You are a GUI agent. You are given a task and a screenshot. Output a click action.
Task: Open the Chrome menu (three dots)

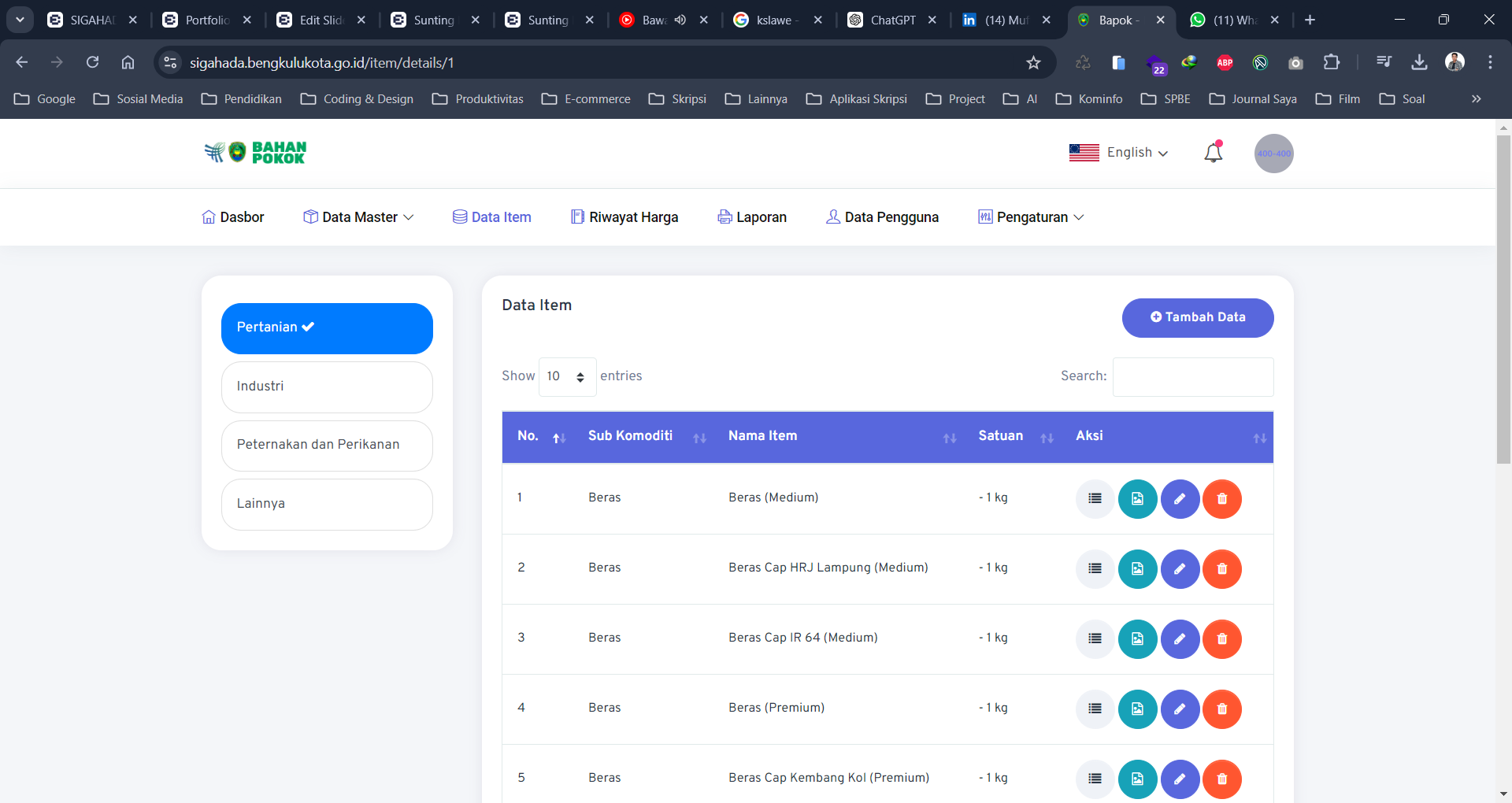pyautogui.click(x=1490, y=62)
